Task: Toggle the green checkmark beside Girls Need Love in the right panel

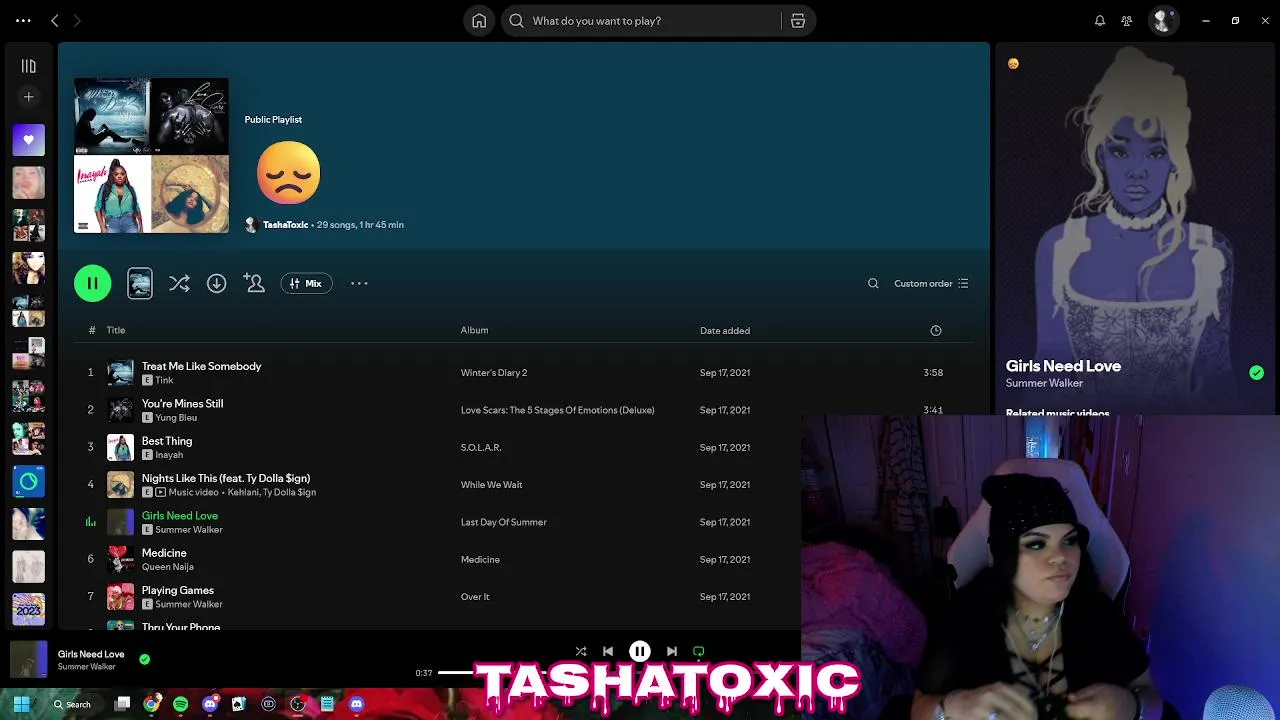Action: pyautogui.click(x=1256, y=373)
